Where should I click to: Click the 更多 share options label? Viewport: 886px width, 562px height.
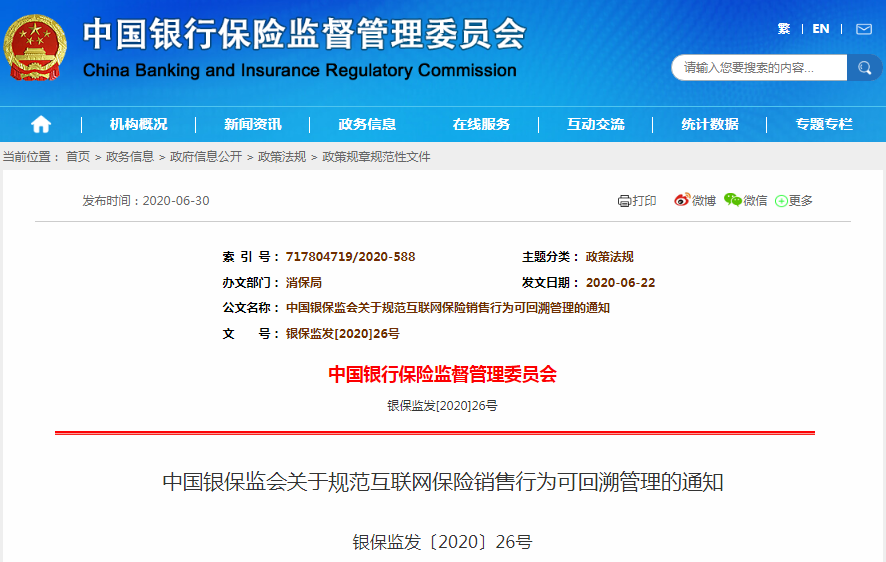(801, 201)
